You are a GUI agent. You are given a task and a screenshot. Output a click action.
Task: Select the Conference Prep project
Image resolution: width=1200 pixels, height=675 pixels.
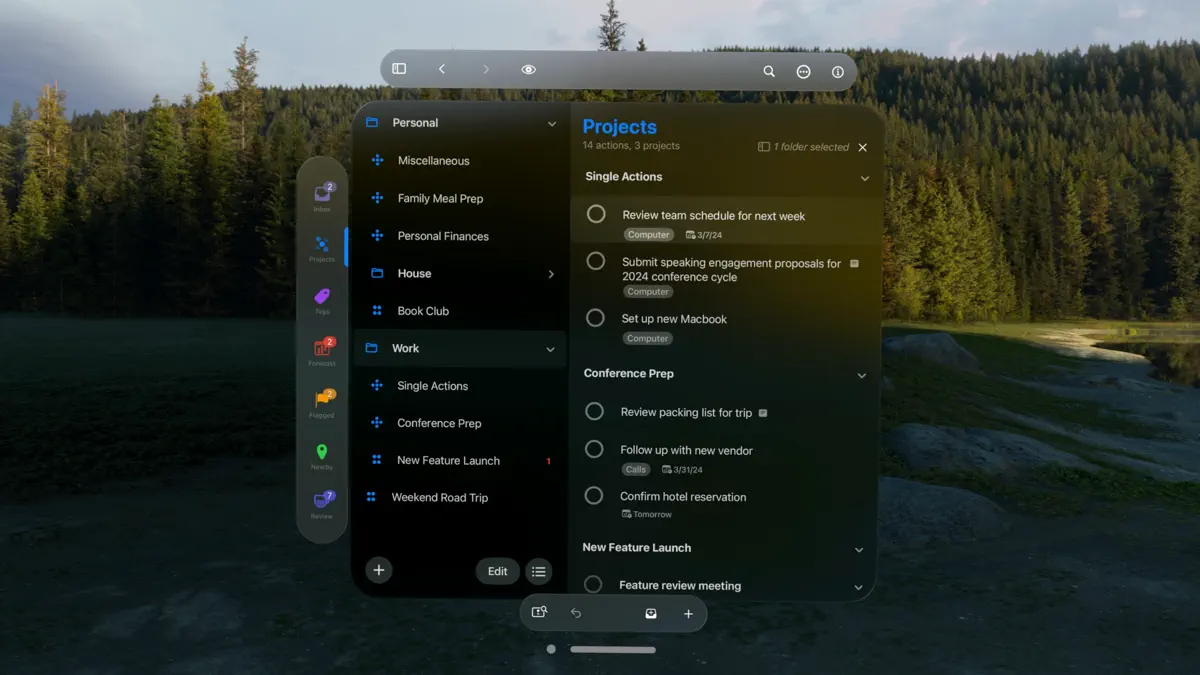pyautogui.click(x=437, y=422)
